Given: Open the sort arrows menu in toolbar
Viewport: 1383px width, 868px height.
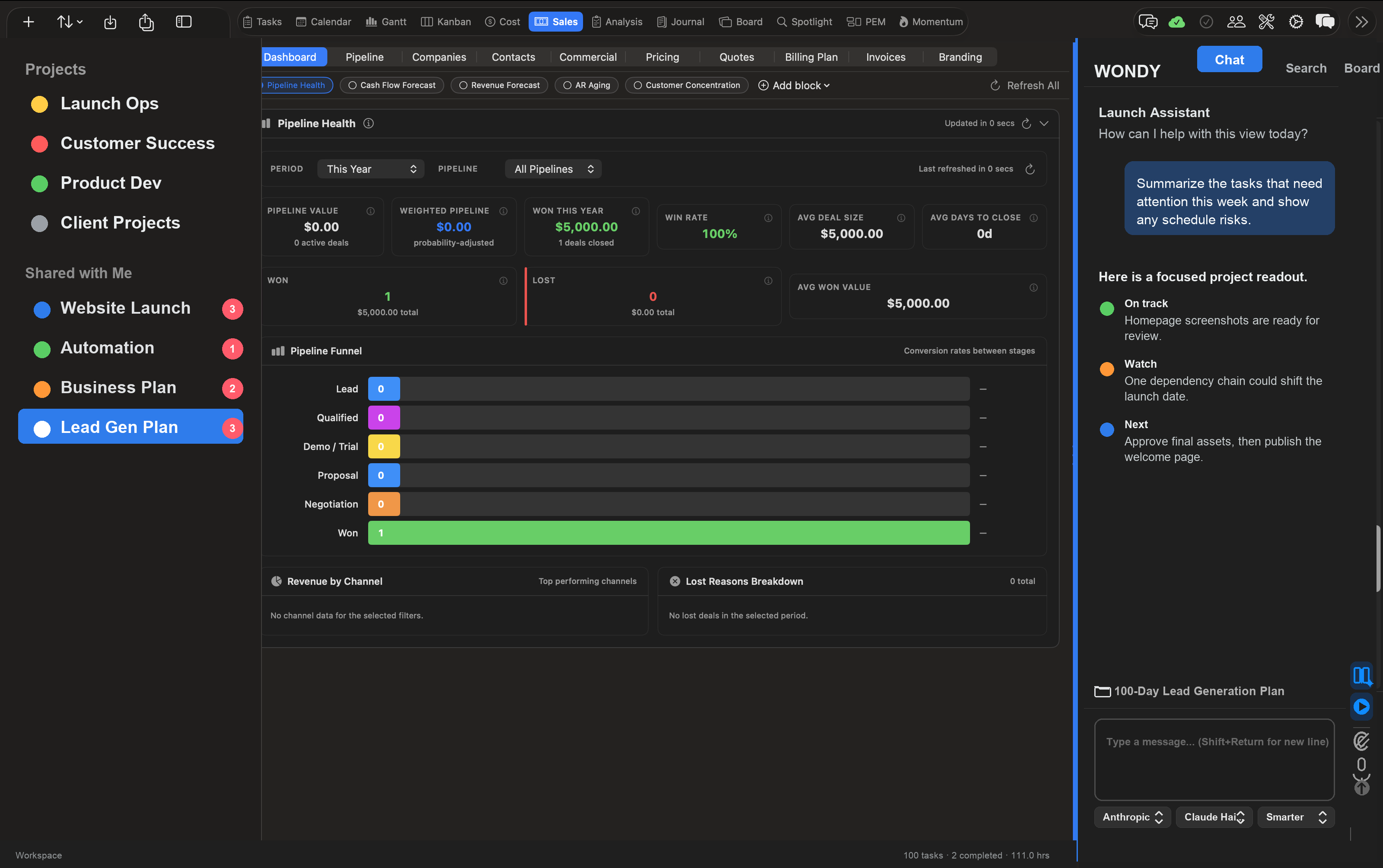Looking at the screenshot, I should point(70,22).
